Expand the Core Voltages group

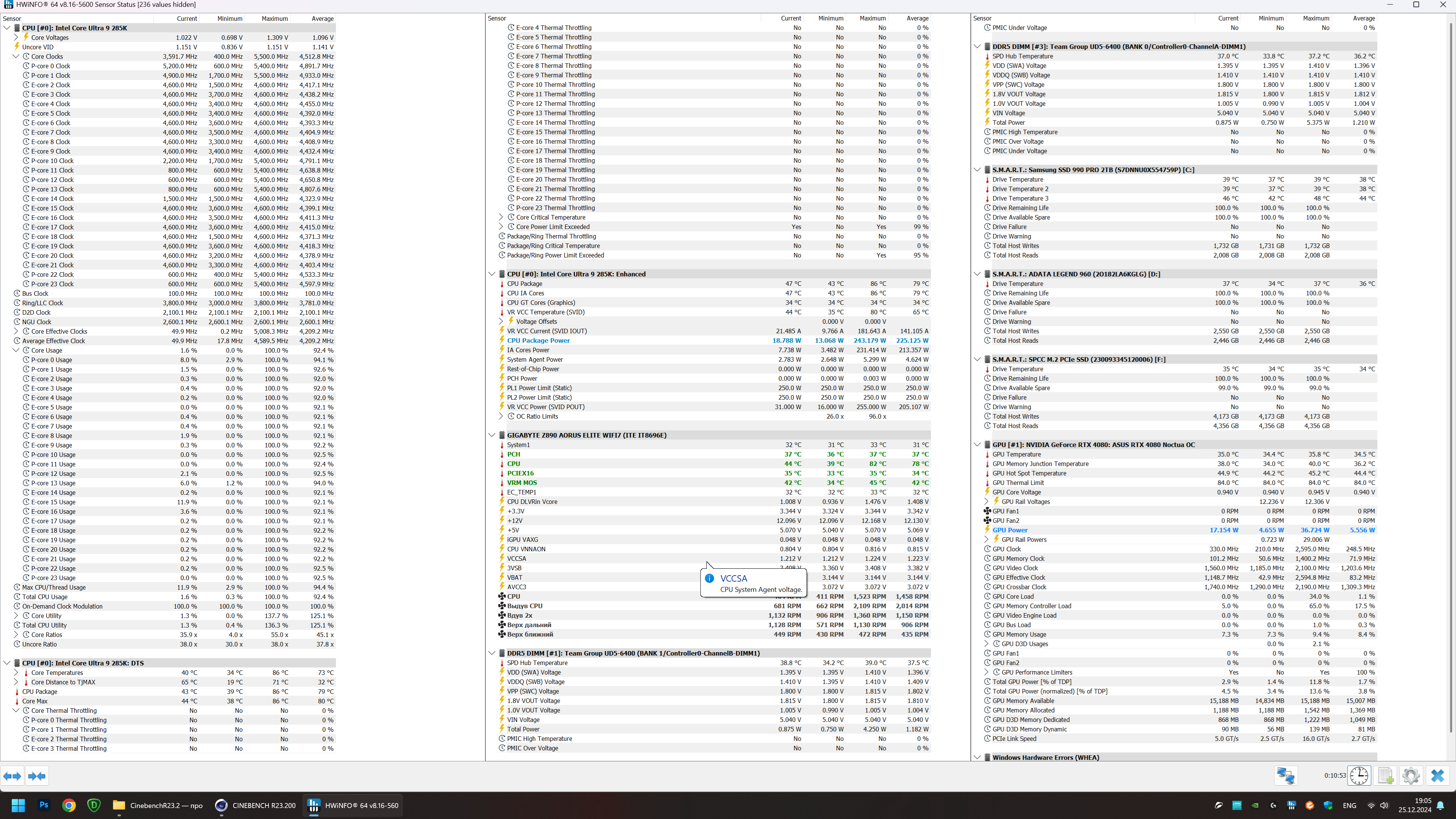pyautogui.click(x=16, y=38)
